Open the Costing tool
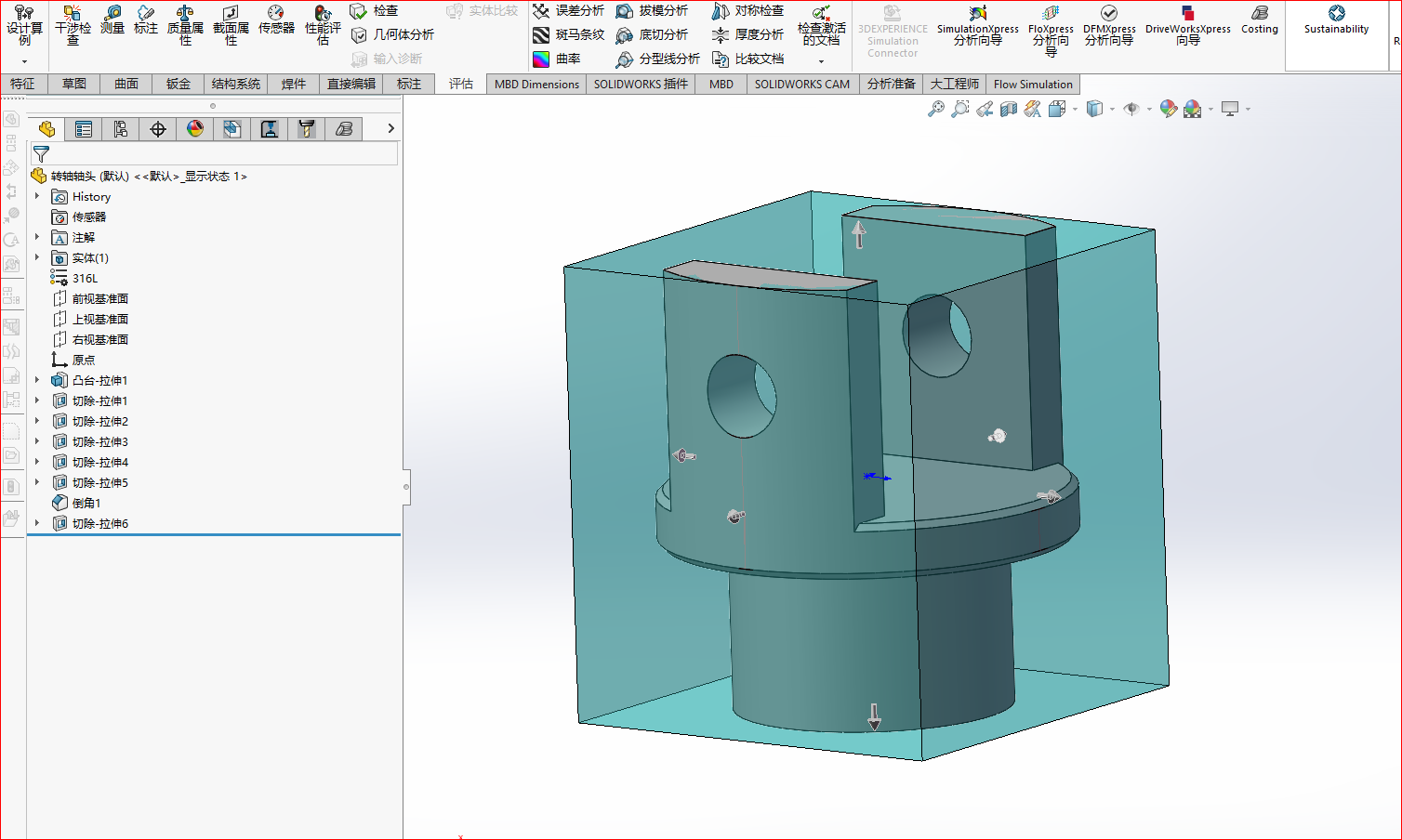 click(x=1260, y=20)
